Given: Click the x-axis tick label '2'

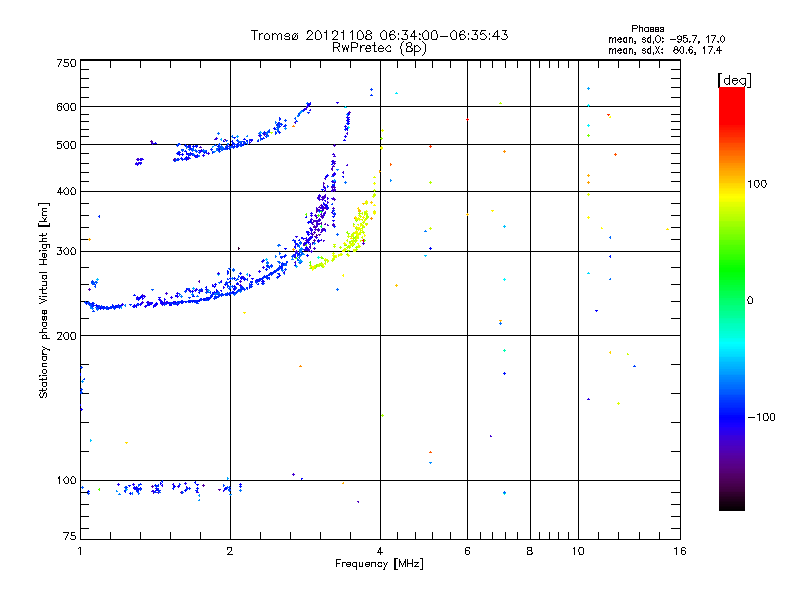Looking at the screenshot, I should [x=230, y=551].
